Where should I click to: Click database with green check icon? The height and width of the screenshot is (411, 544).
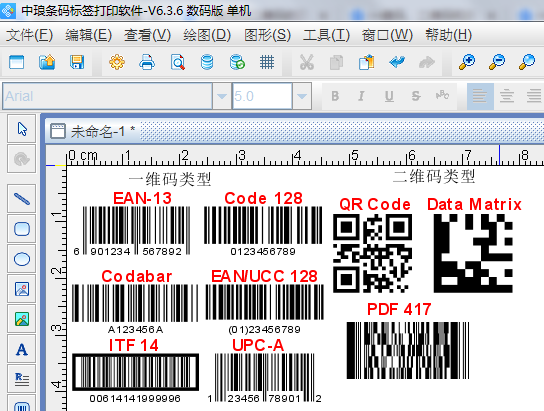click(x=237, y=63)
